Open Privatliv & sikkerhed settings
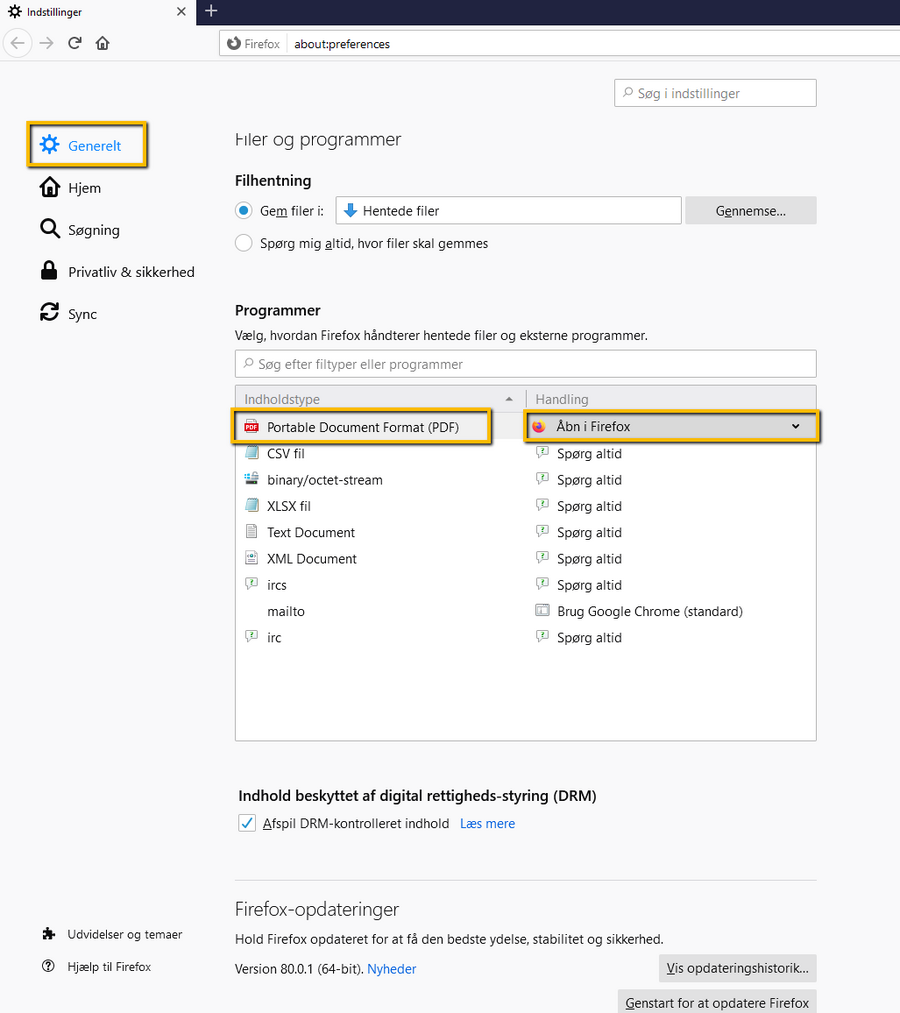 tap(117, 272)
